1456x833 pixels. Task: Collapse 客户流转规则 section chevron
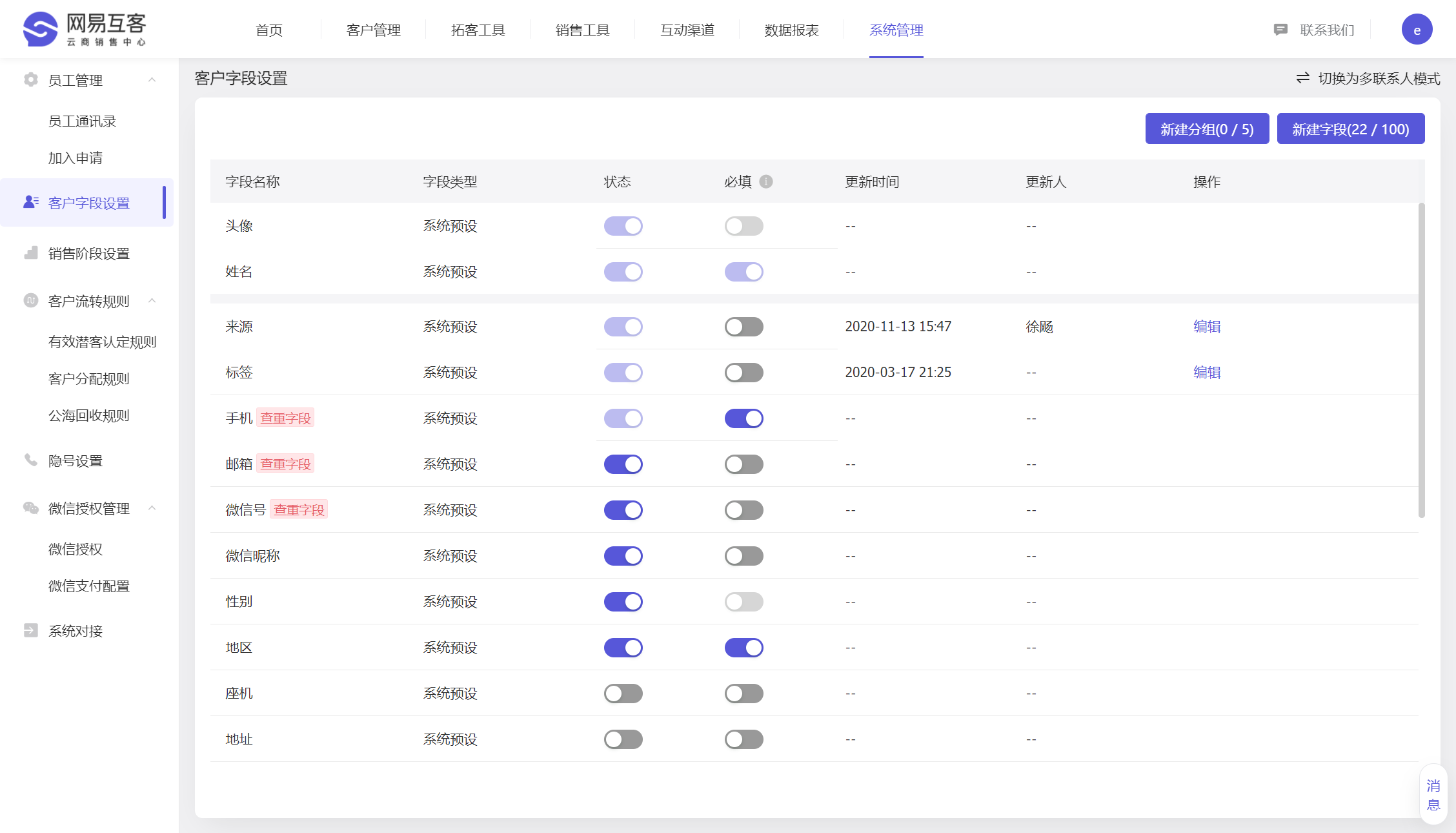152,300
